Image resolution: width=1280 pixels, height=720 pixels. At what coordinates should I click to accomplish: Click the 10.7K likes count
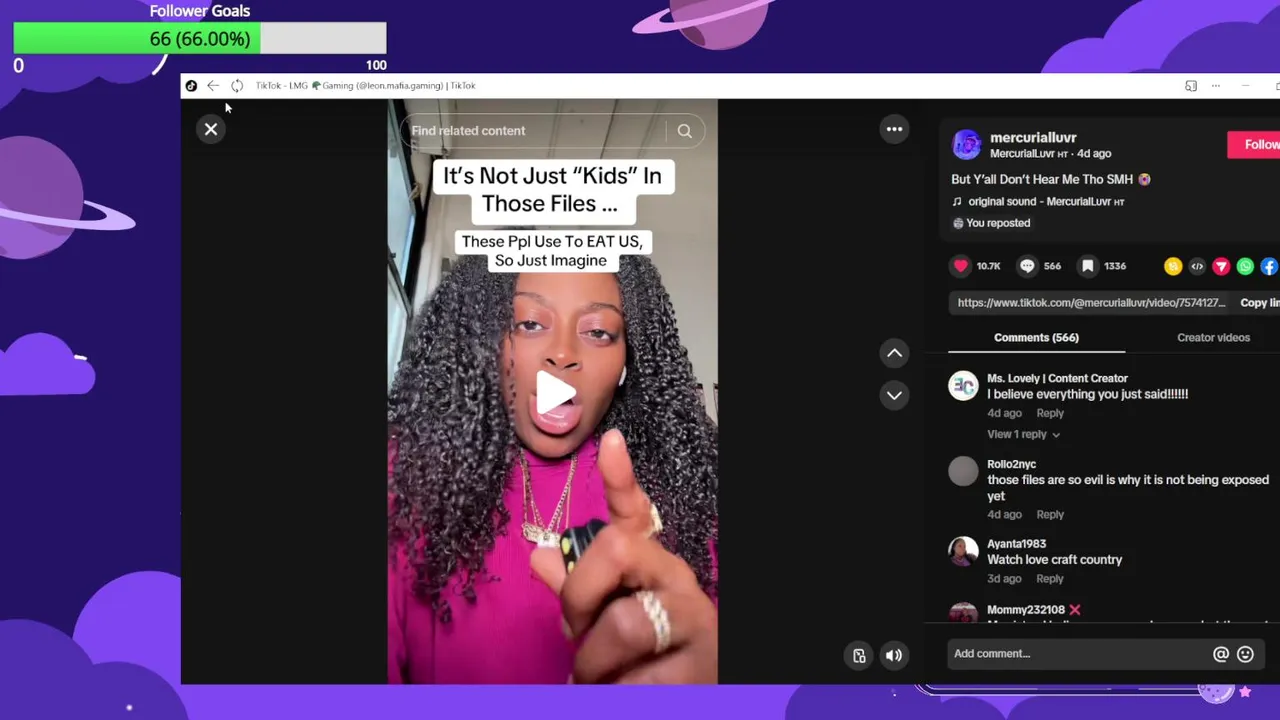click(x=988, y=266)
